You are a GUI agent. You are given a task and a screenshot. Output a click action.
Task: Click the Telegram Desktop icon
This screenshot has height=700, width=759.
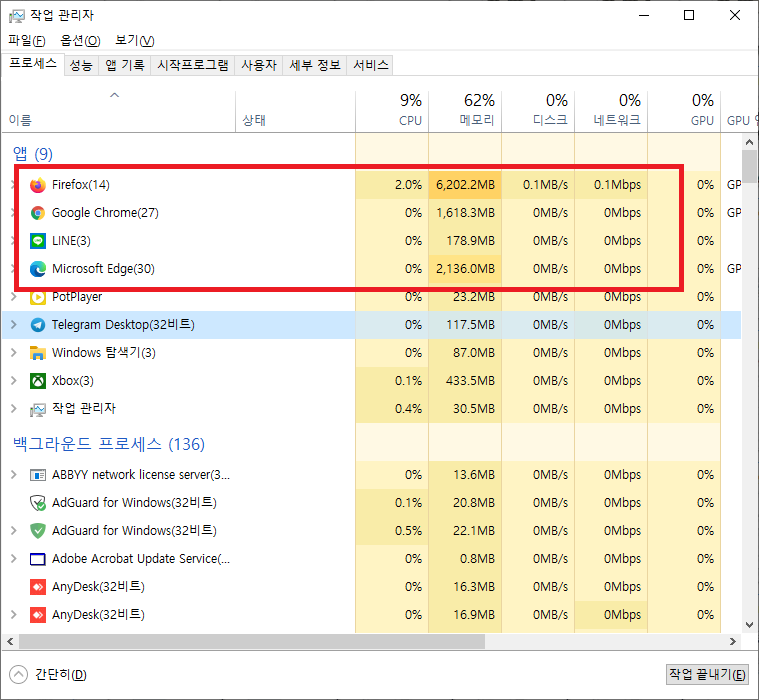point(38,325)
